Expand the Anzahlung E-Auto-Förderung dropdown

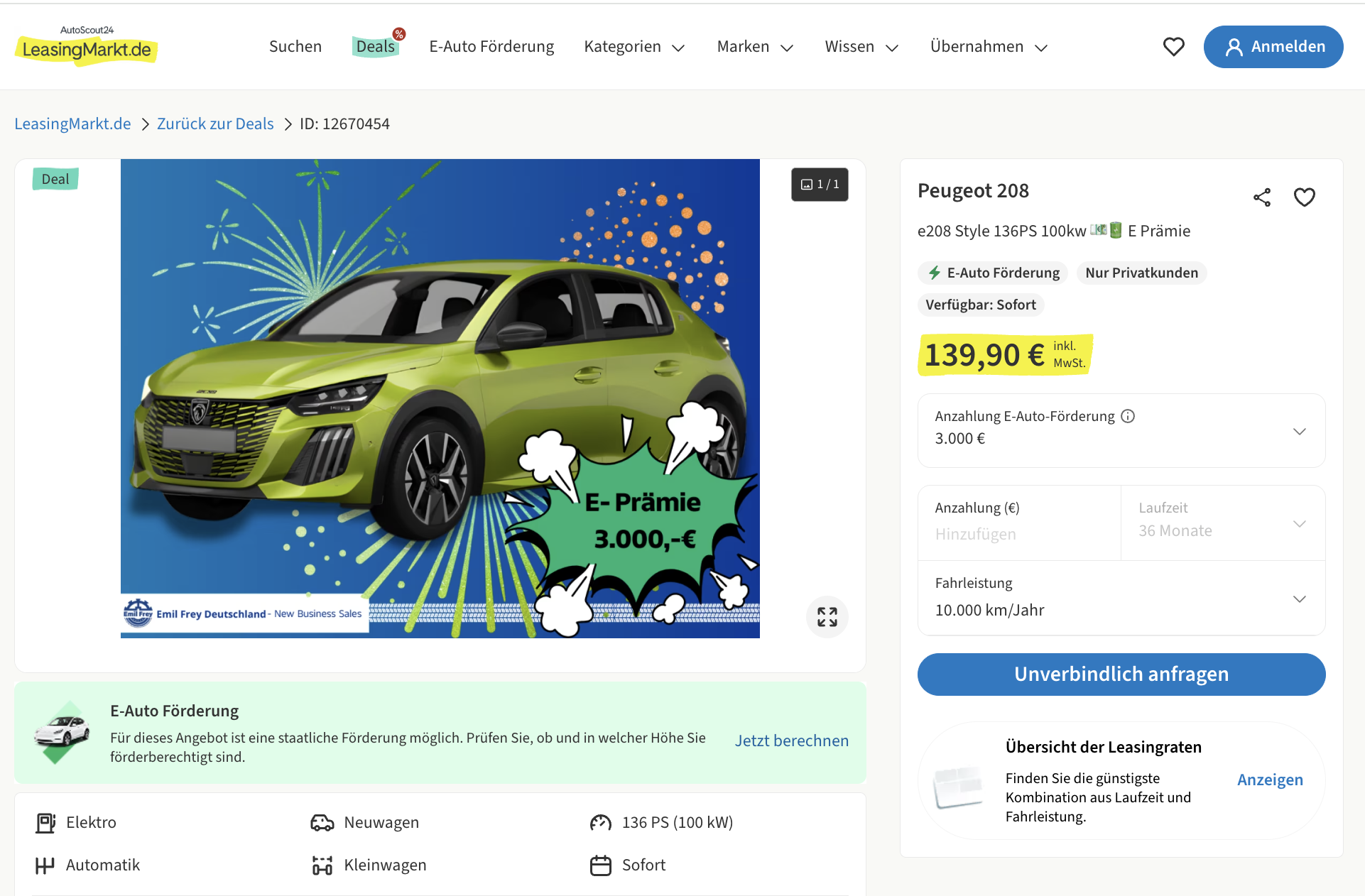pyautogui.click(x=1299, y=431)
